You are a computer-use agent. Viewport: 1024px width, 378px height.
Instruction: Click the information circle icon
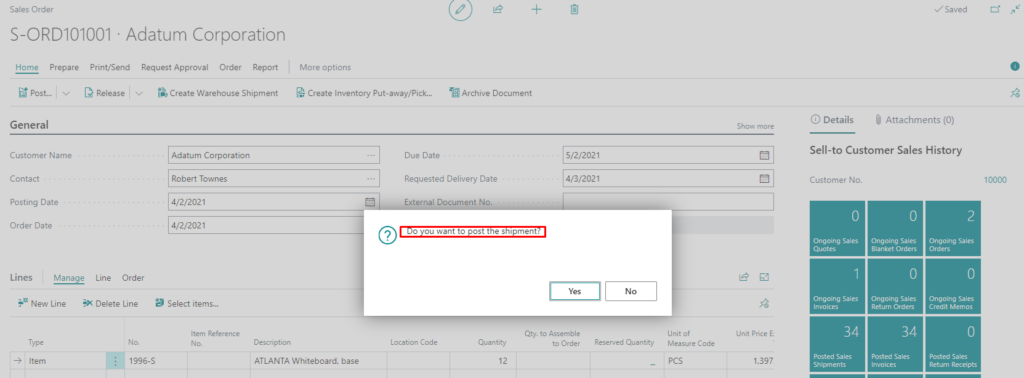[1014, 67]
